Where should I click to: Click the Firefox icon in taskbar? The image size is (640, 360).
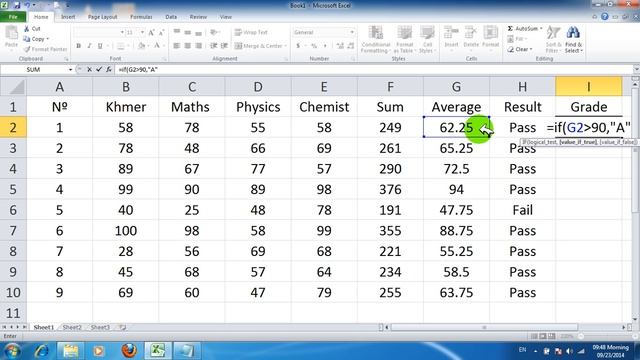point(129,351)
